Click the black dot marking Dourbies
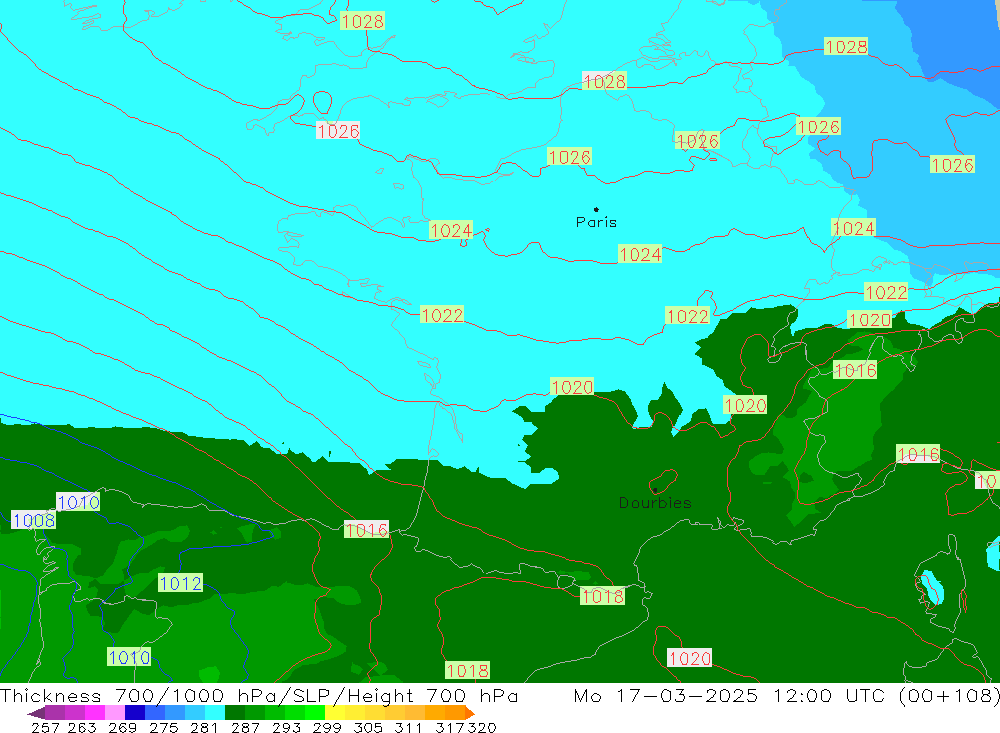 pyautogui.click(x=655, y=490)
